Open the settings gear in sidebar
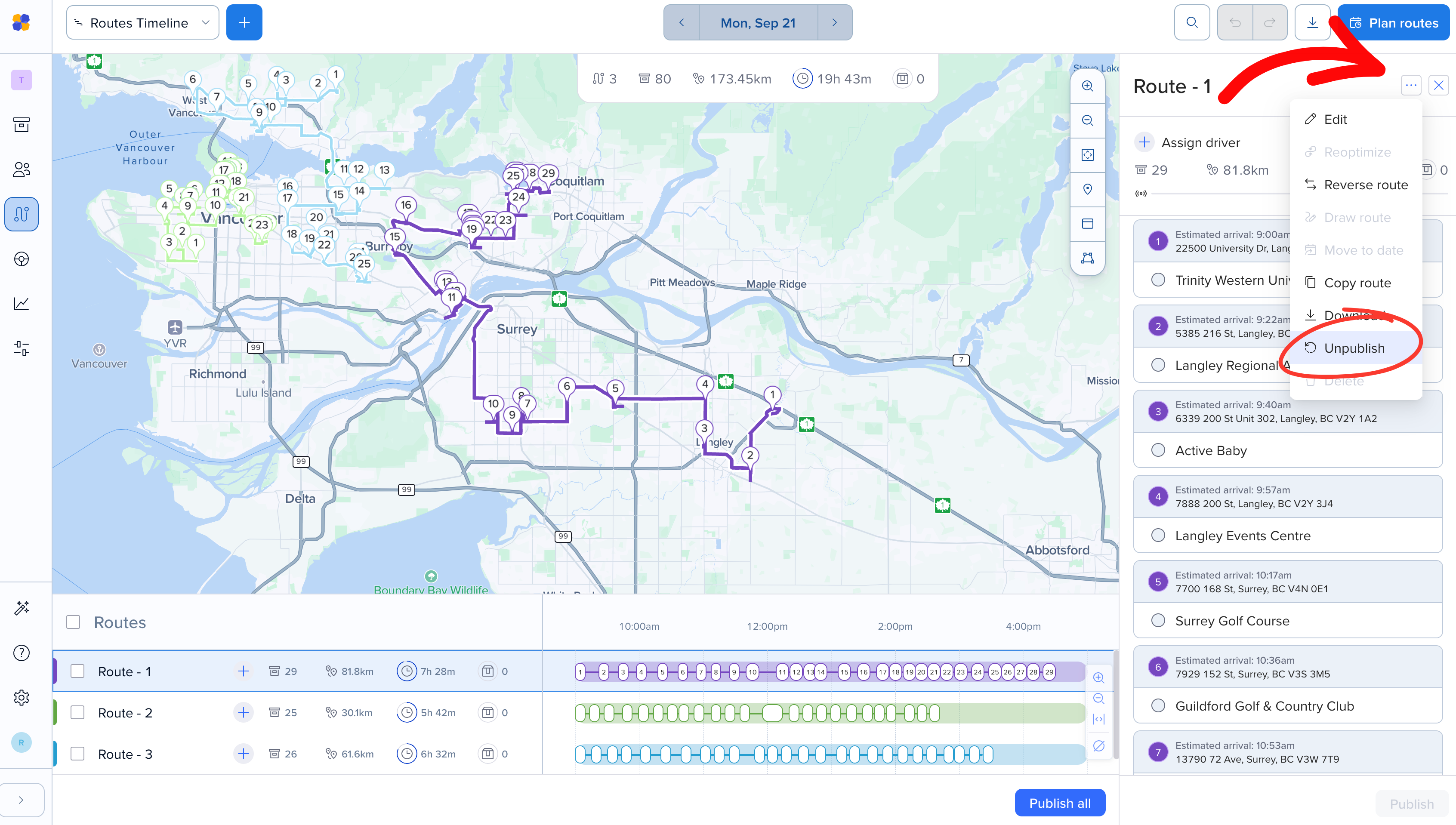The width and height of the screenshot is (1456, 825). point(22,698)
